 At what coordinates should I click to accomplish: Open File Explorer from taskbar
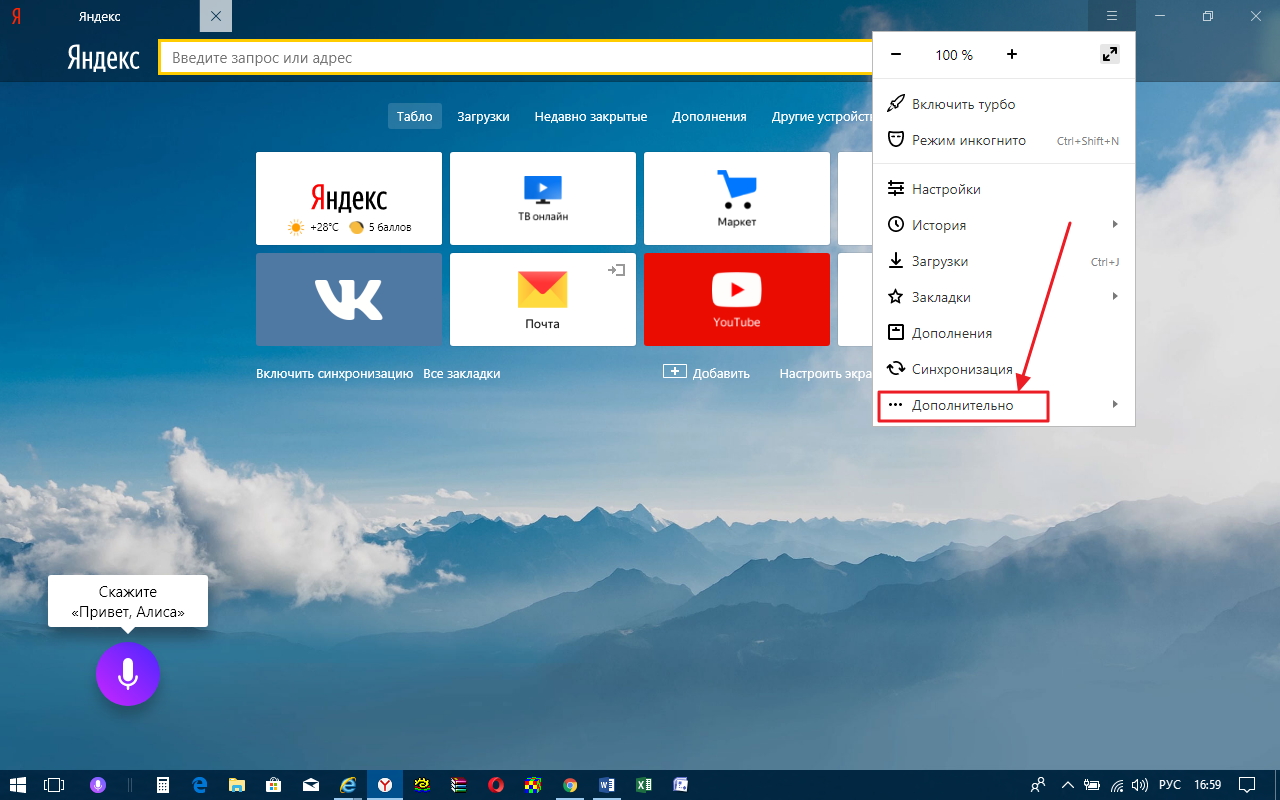point(237,785)
